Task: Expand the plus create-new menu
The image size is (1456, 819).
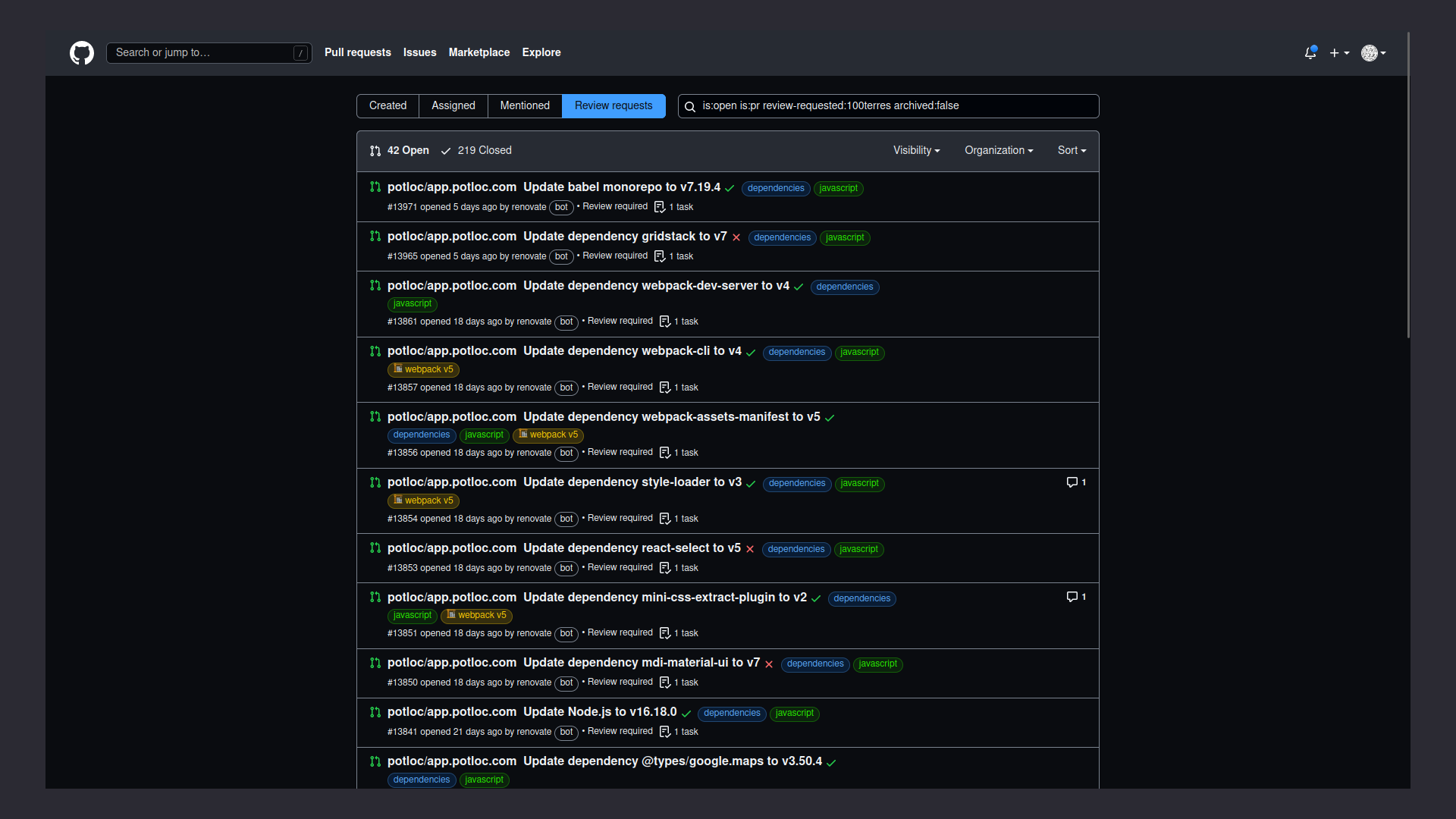Action: tap(1338, 53)
